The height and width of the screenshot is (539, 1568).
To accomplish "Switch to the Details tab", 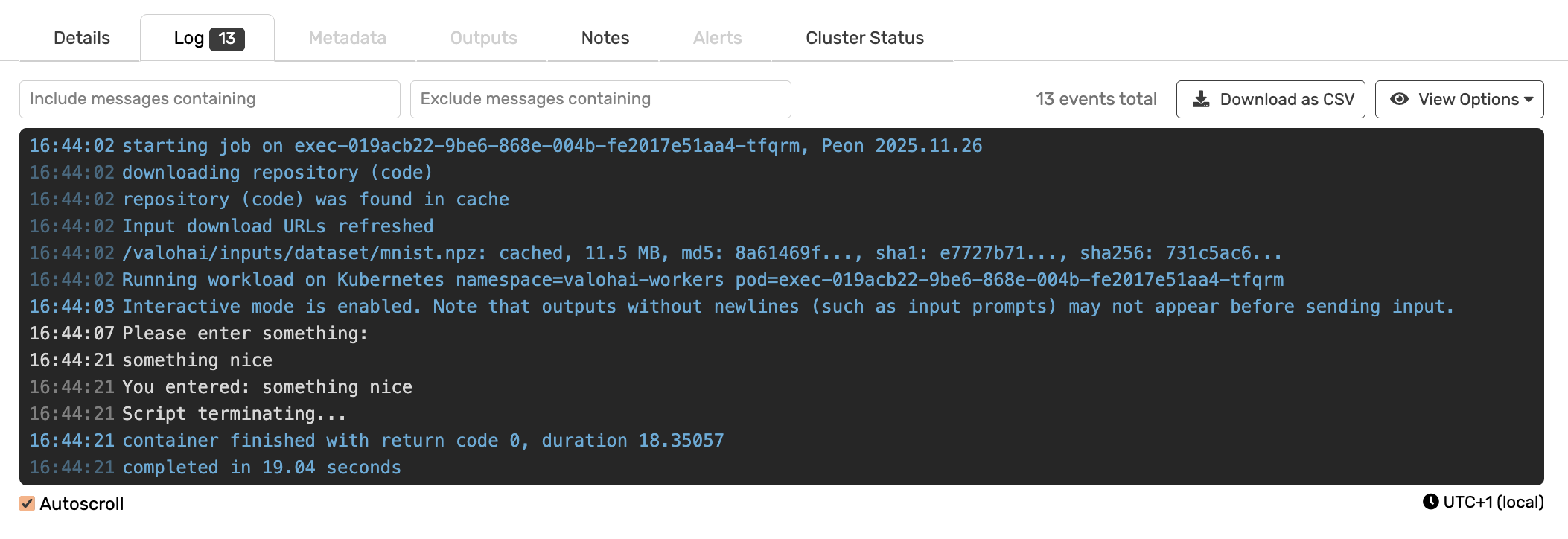I will click(x=82, y=38).
